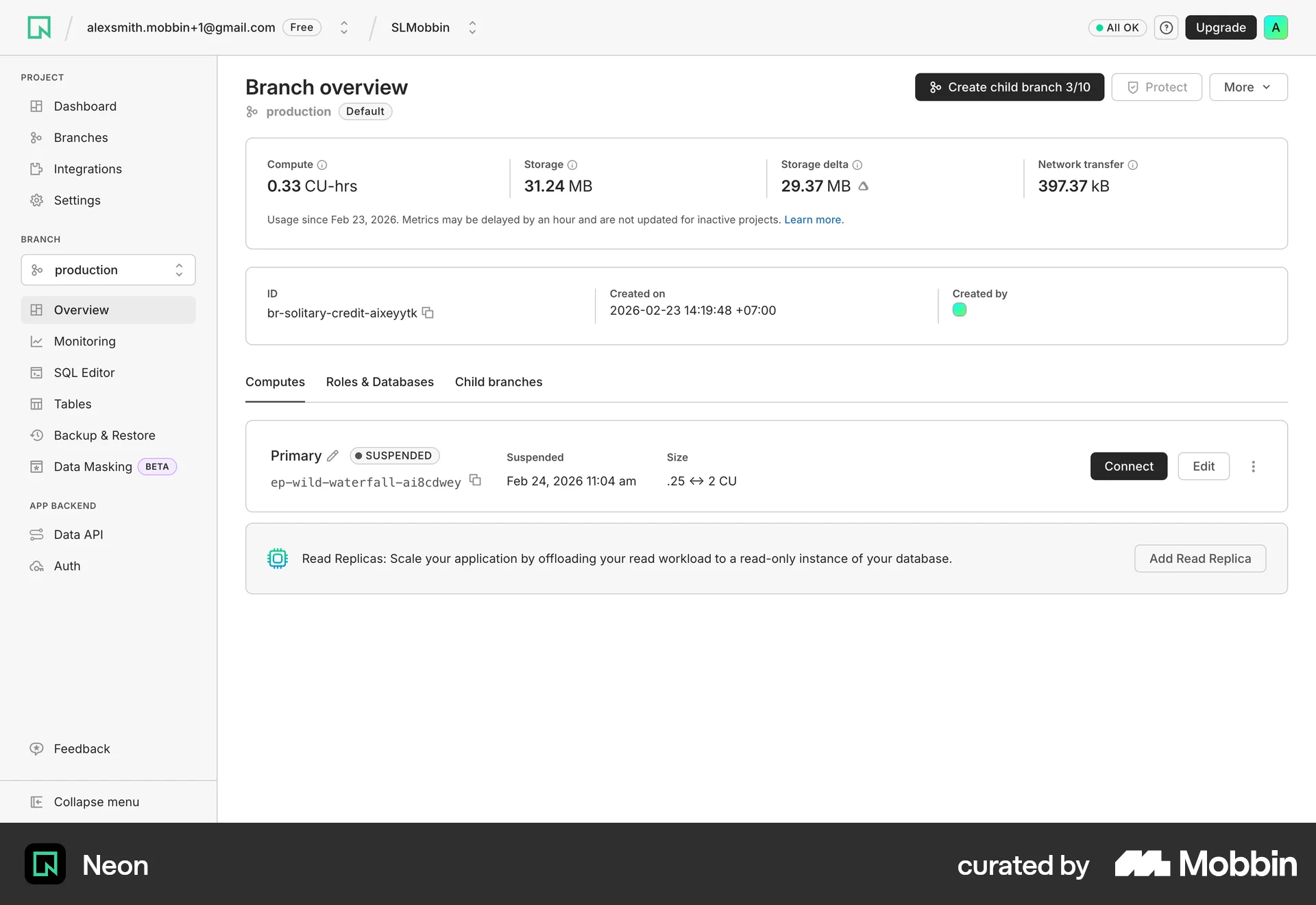
Task: Open Backup & Restore in the sidebar
Action: [x=108, y=435]
